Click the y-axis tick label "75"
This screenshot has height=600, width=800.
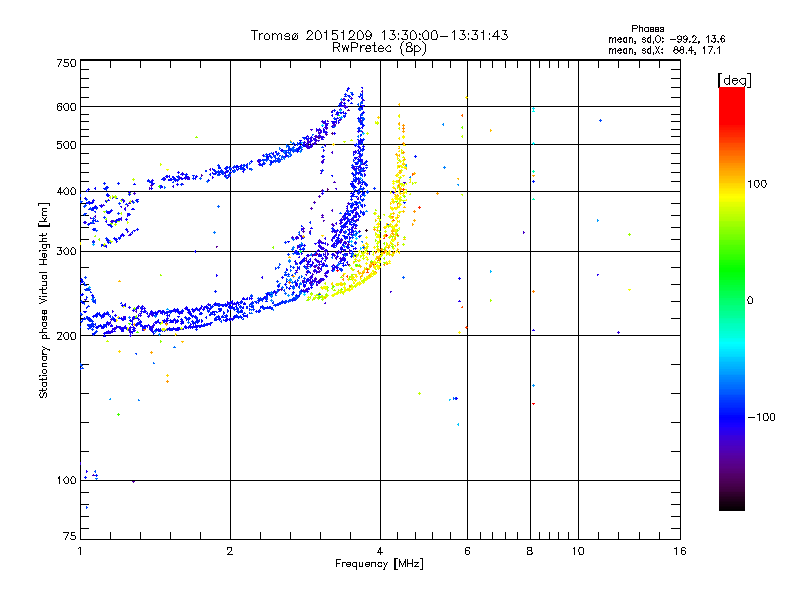[70, 536]
